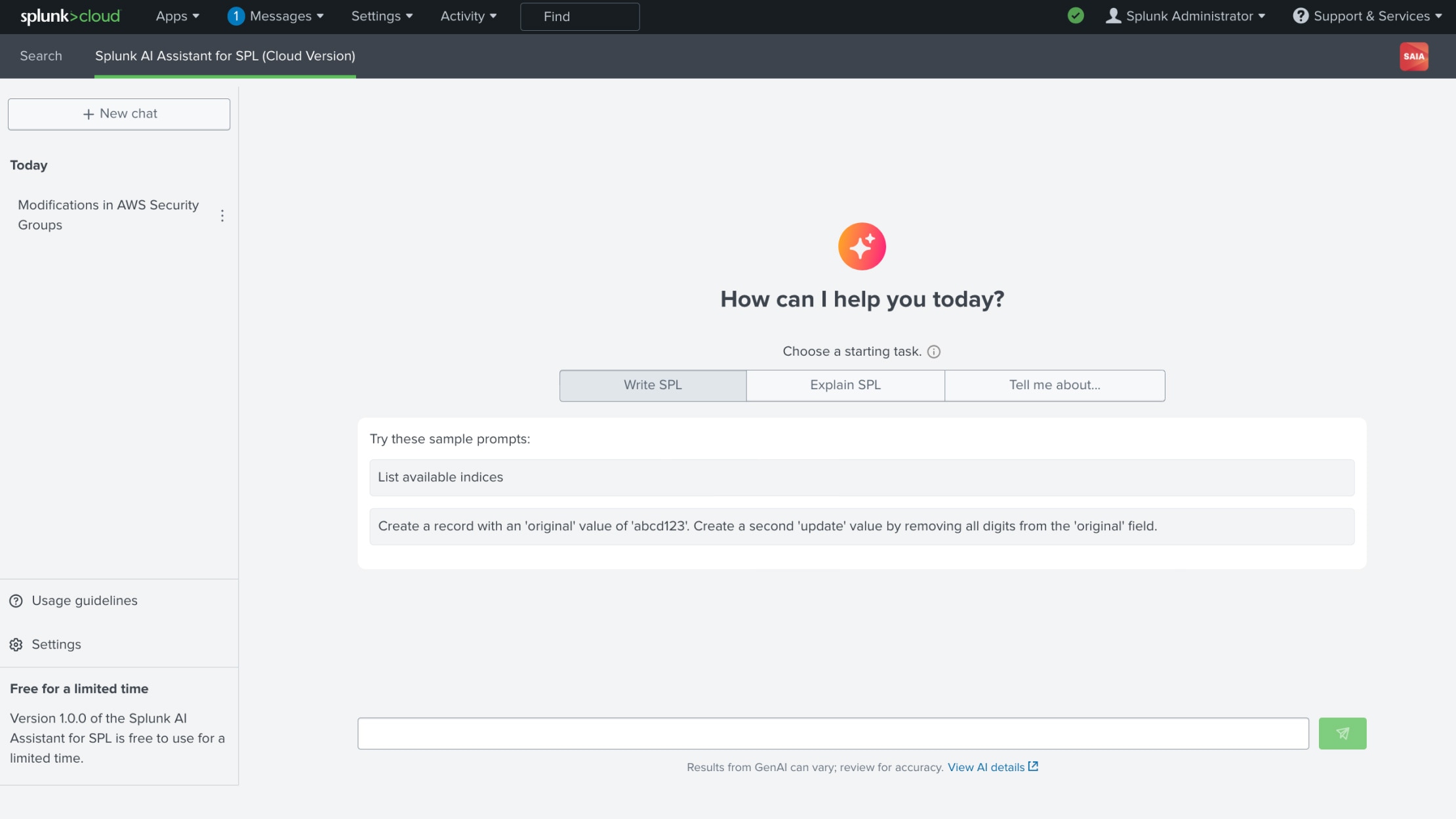This screenshot has height=819, width=1456.
Task: Click the chat prompt input field
Action: click(832, 733)
